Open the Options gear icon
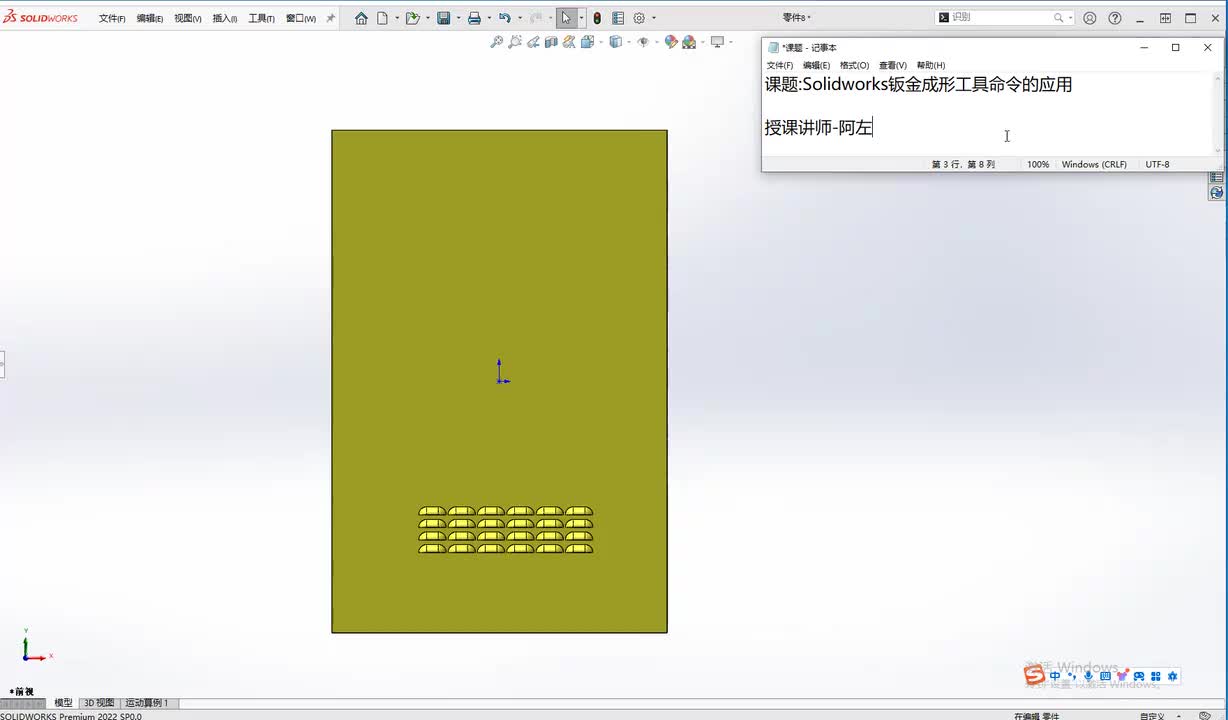Image resolution: width=1228 pixels, height=720 pixels. click(x=639, y=18)
